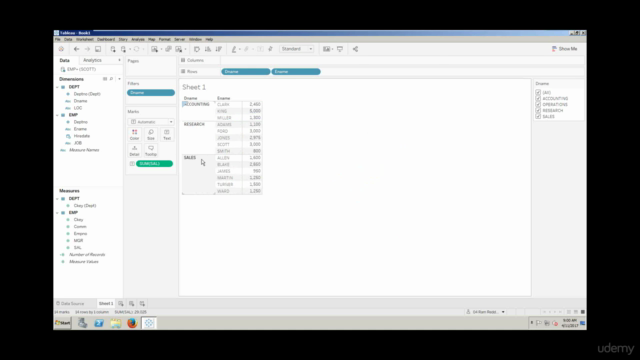
Task: Click the Clear Sheet icon
Action: pos(179,49)
